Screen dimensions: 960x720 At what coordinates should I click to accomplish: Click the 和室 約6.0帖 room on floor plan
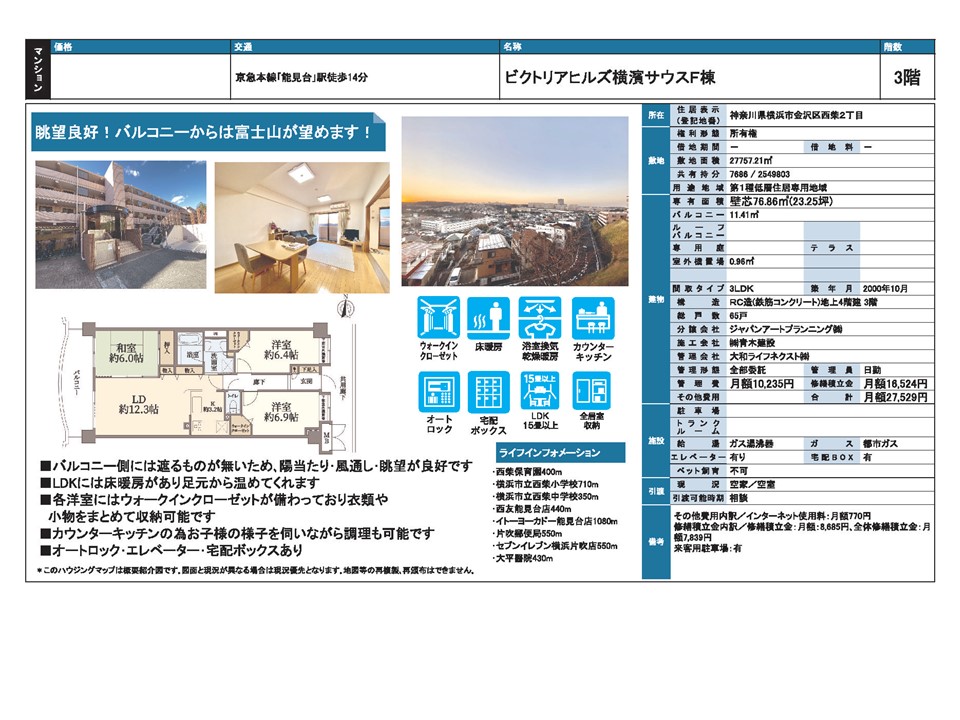(x=127, y=351)
